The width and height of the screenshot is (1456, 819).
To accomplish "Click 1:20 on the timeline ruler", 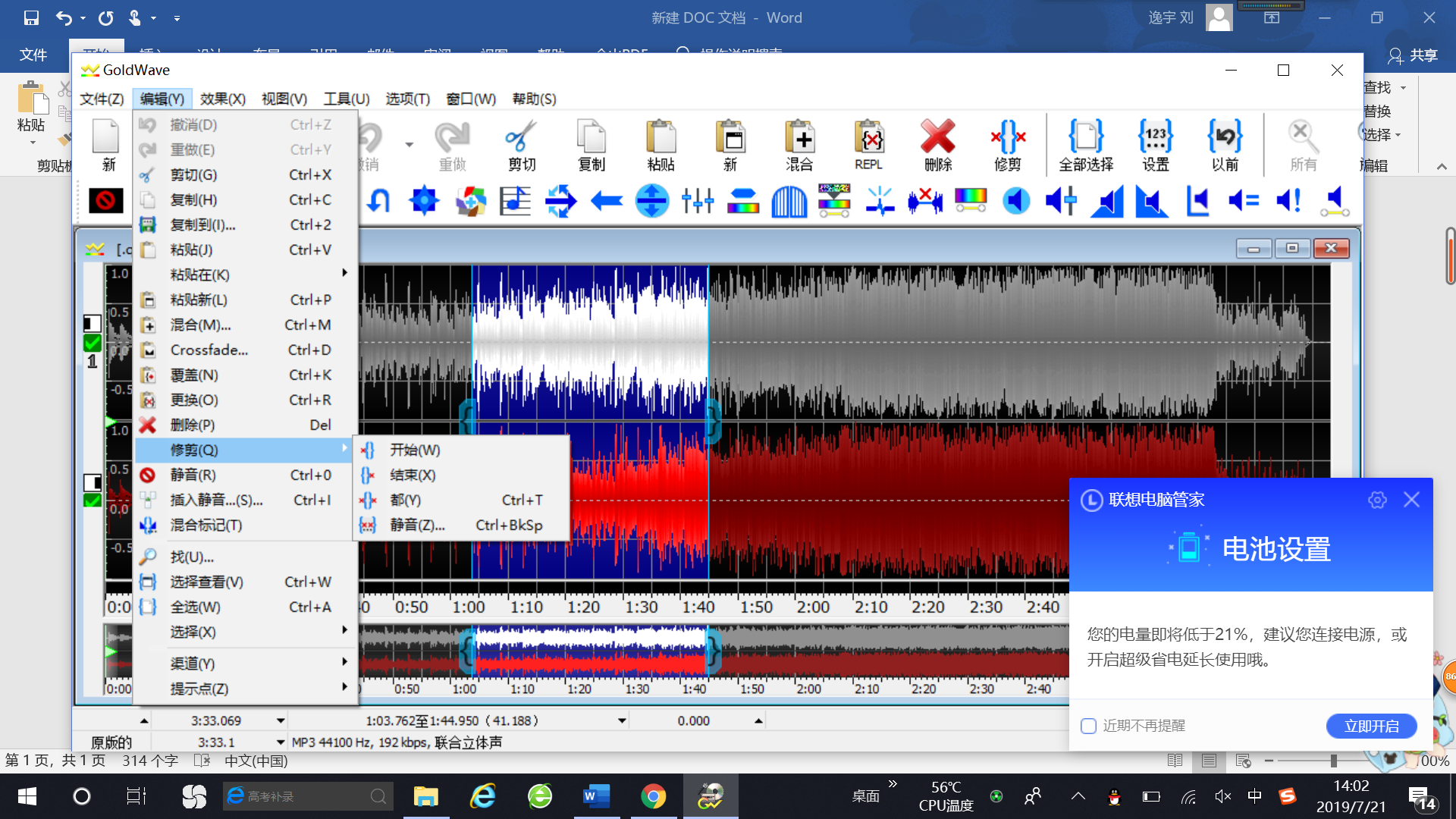I will pyautogui.click(x=583, y=607).
